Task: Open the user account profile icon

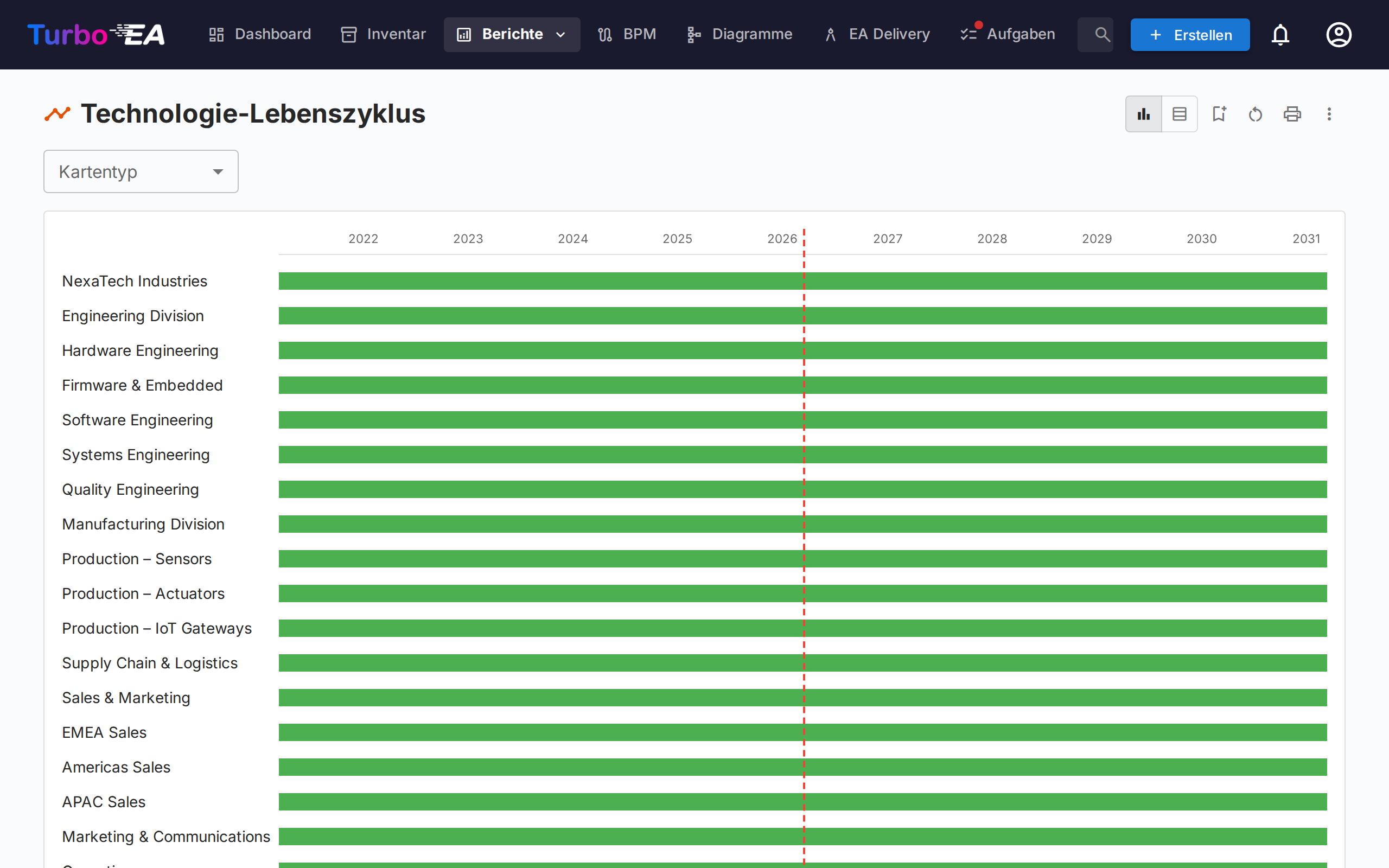Action: click(1339, 35)
